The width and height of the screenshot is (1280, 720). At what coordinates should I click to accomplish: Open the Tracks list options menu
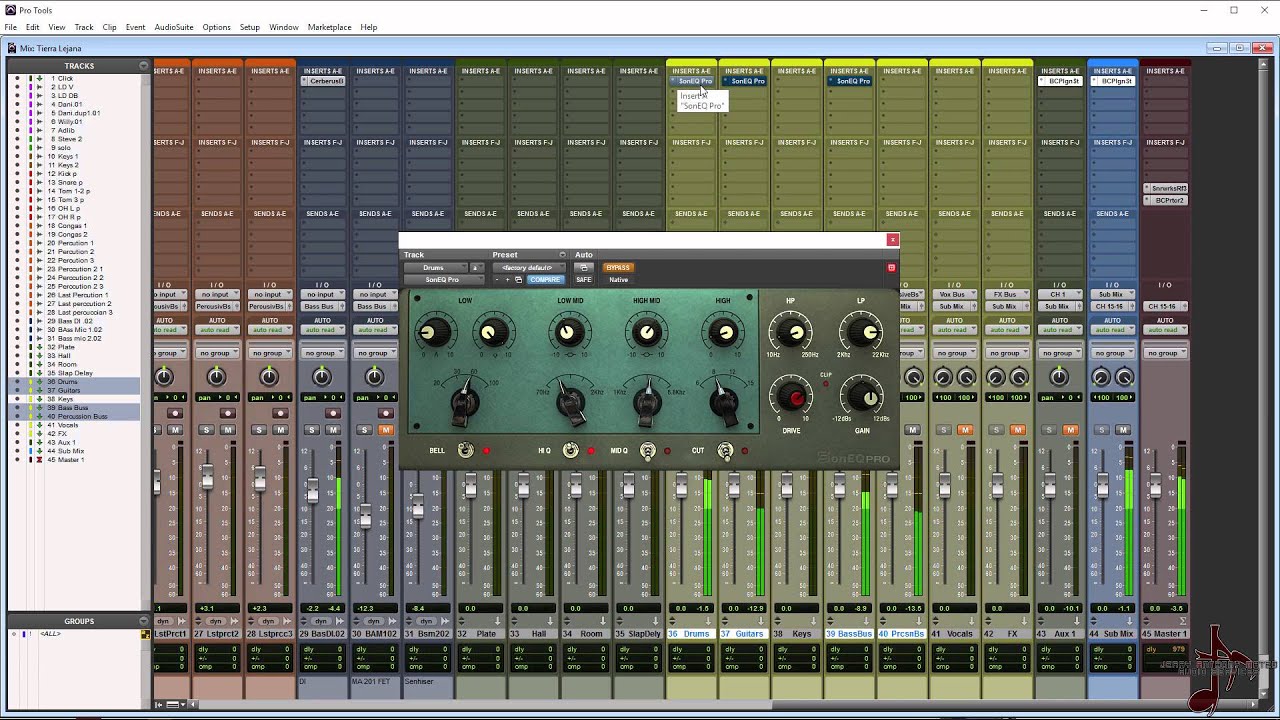[144, 66]
